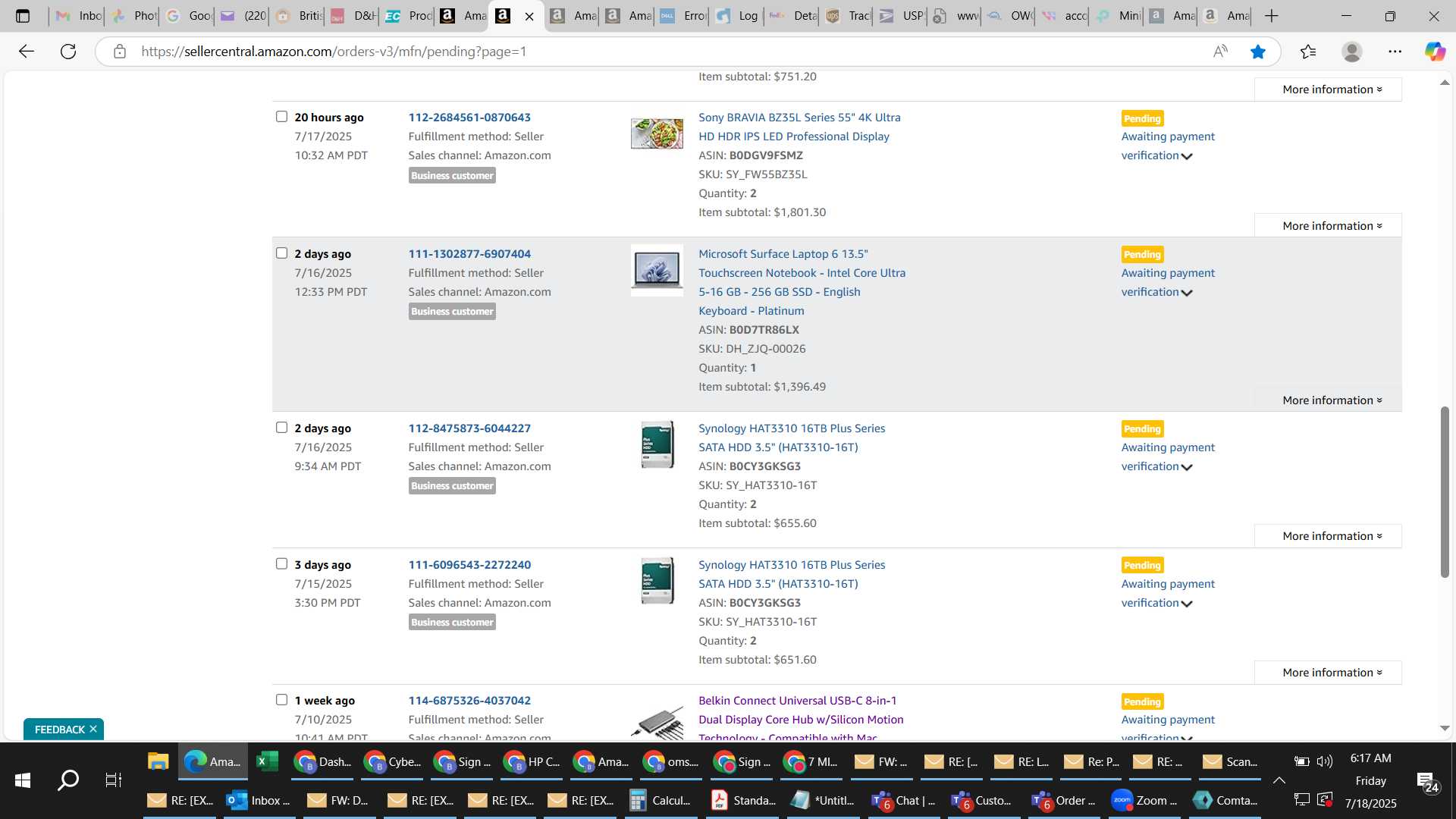
Task: Open File Explorer from taskbar
Action: click(x=158, y=761)
